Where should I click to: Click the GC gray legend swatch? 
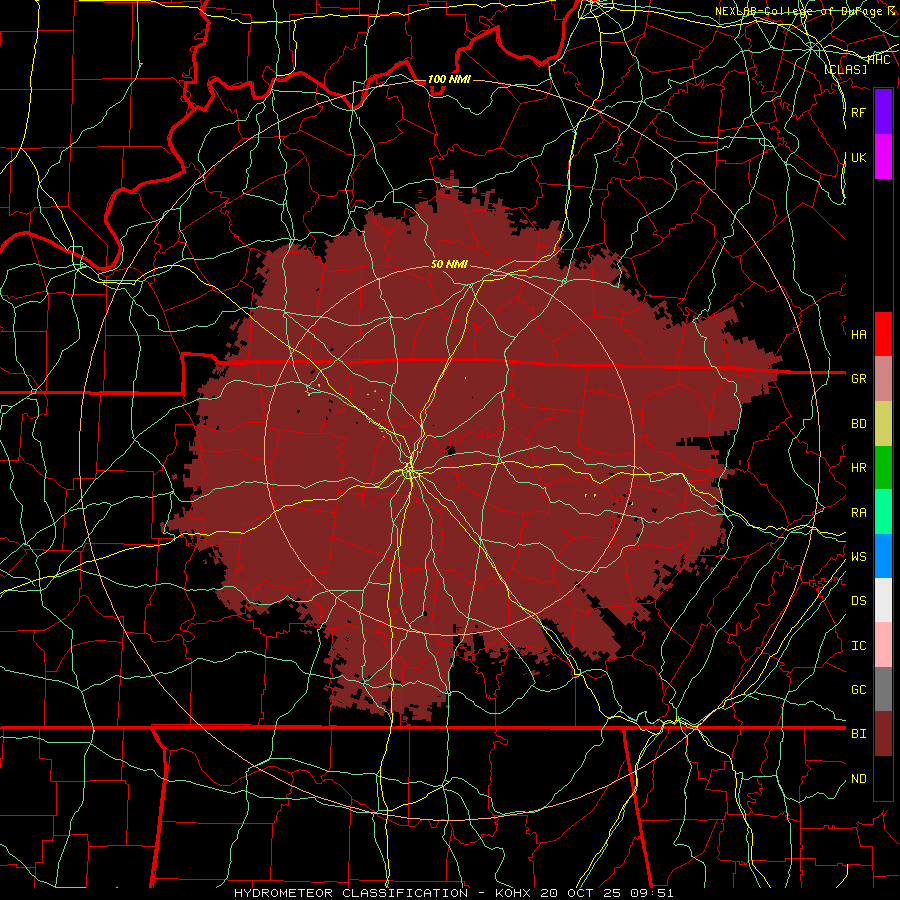point(883,689)
